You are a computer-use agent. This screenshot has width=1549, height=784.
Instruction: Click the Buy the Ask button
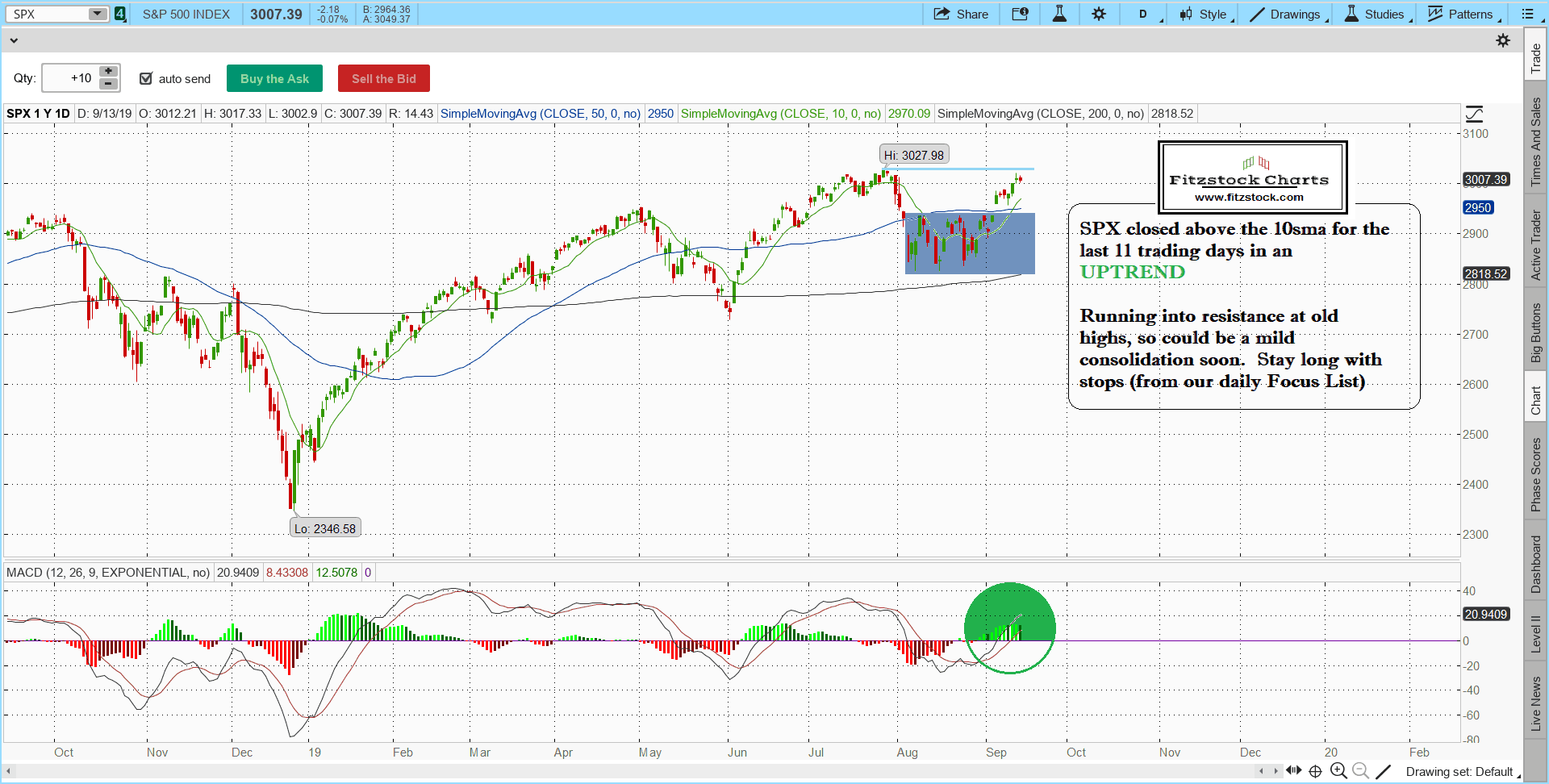tap(274, 78)
